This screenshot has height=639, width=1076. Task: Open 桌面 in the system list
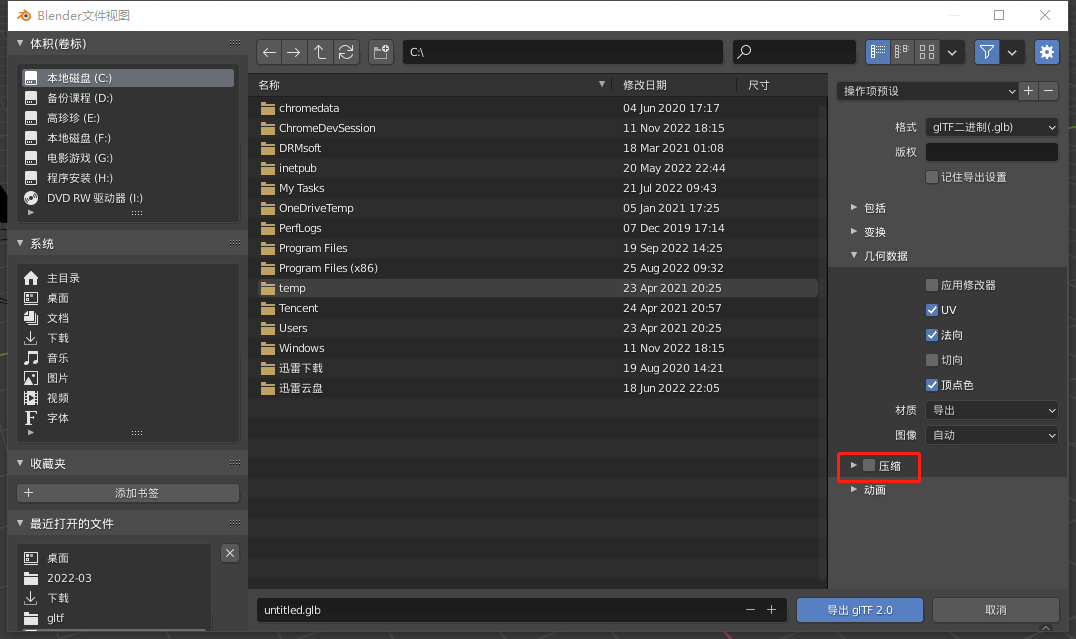58,298
